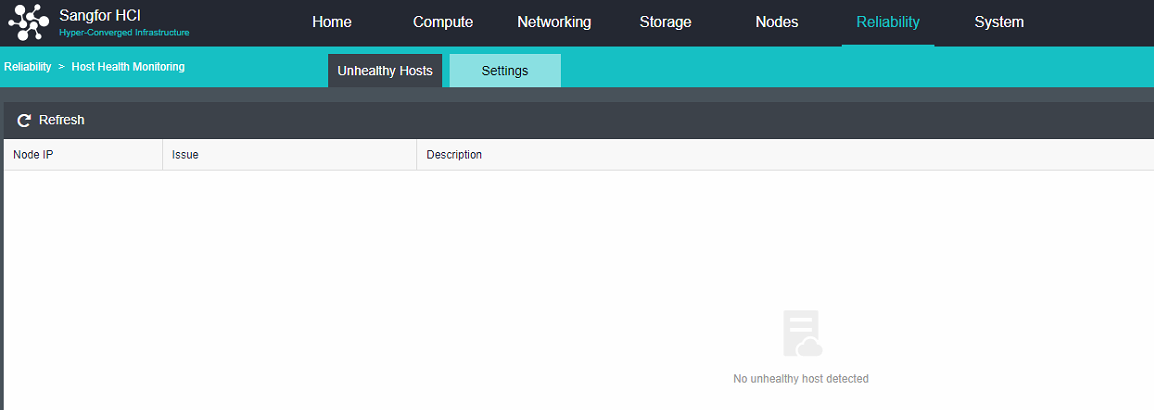Screen dimensions: 1154x410
Task: Go to the Networking section
Action: click(554, 22)
